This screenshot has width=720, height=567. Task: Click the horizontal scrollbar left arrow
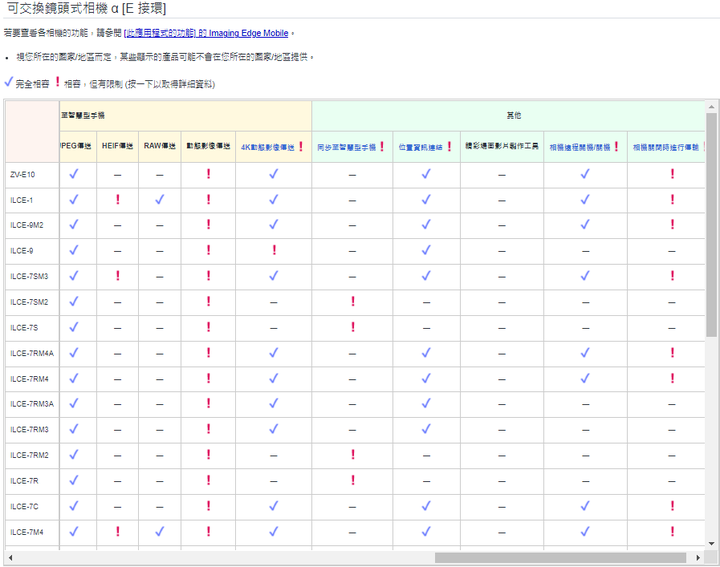(x=11, y=558)
